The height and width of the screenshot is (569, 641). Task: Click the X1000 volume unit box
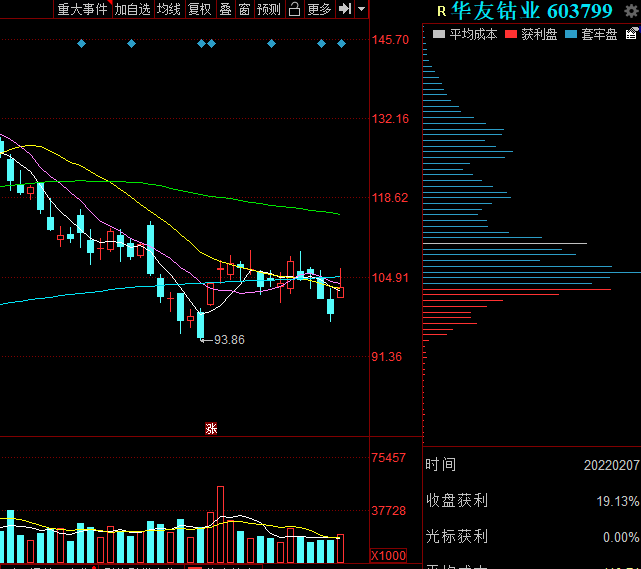388,556
